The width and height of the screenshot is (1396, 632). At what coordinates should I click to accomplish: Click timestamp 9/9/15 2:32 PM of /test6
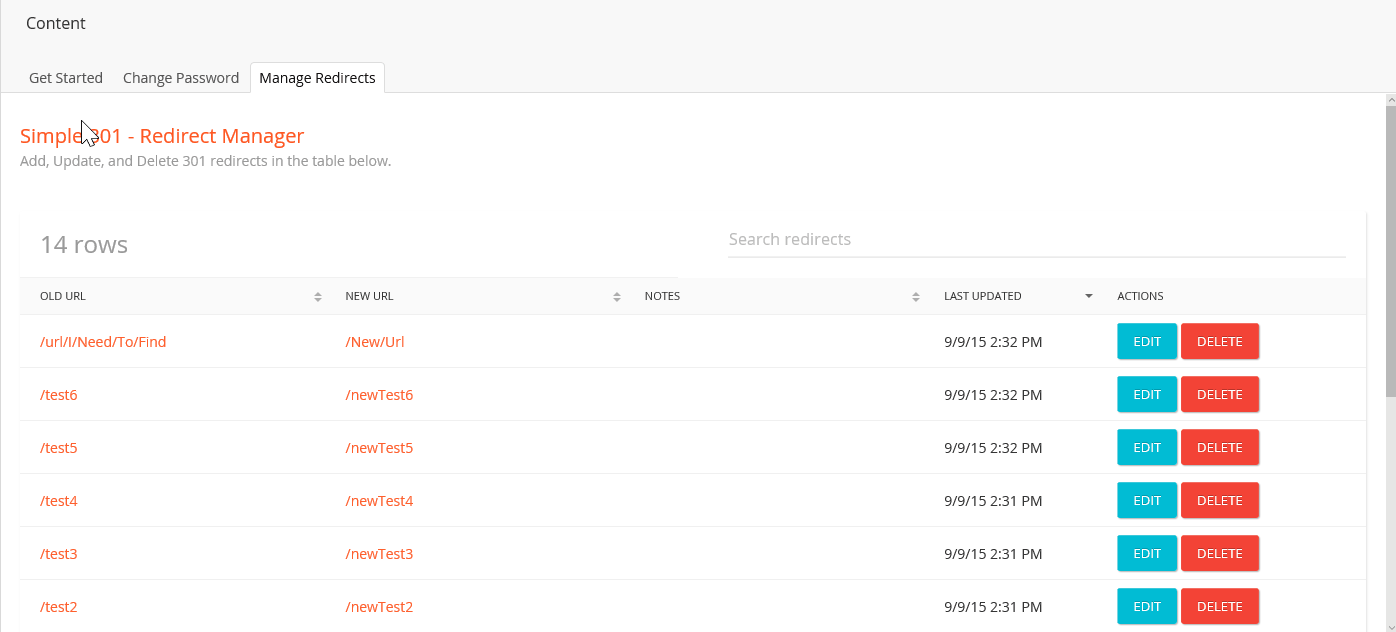click(x=993, y=395)
